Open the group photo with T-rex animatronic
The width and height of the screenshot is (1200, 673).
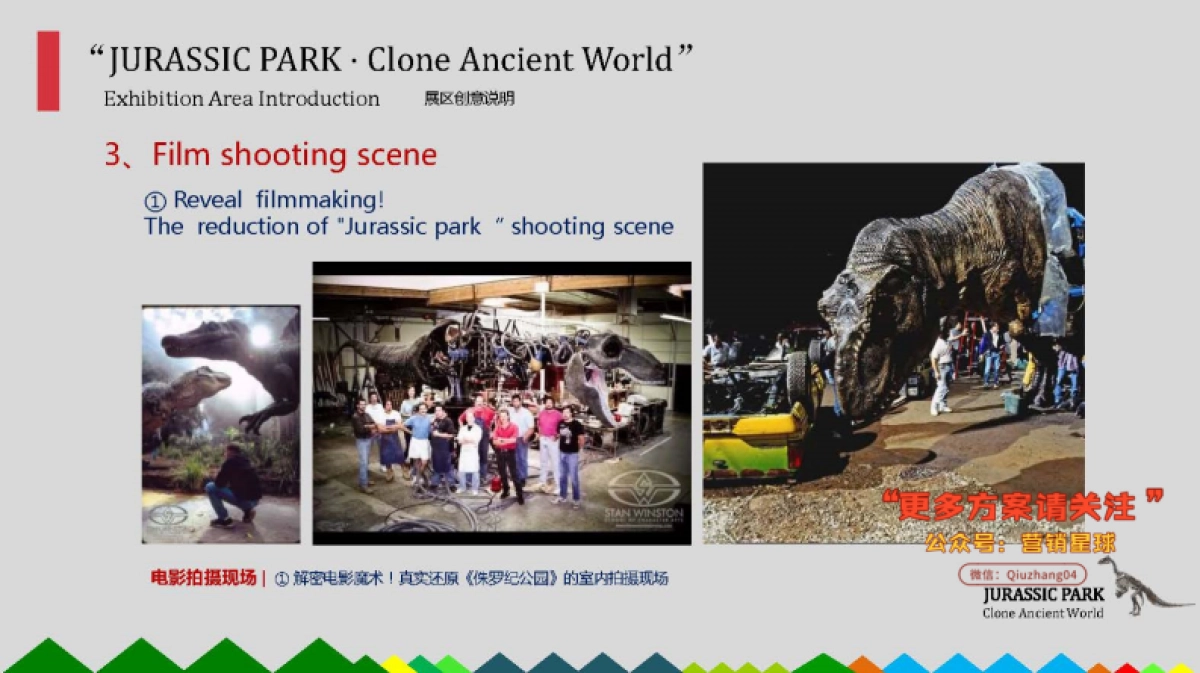tap(501, 403)
